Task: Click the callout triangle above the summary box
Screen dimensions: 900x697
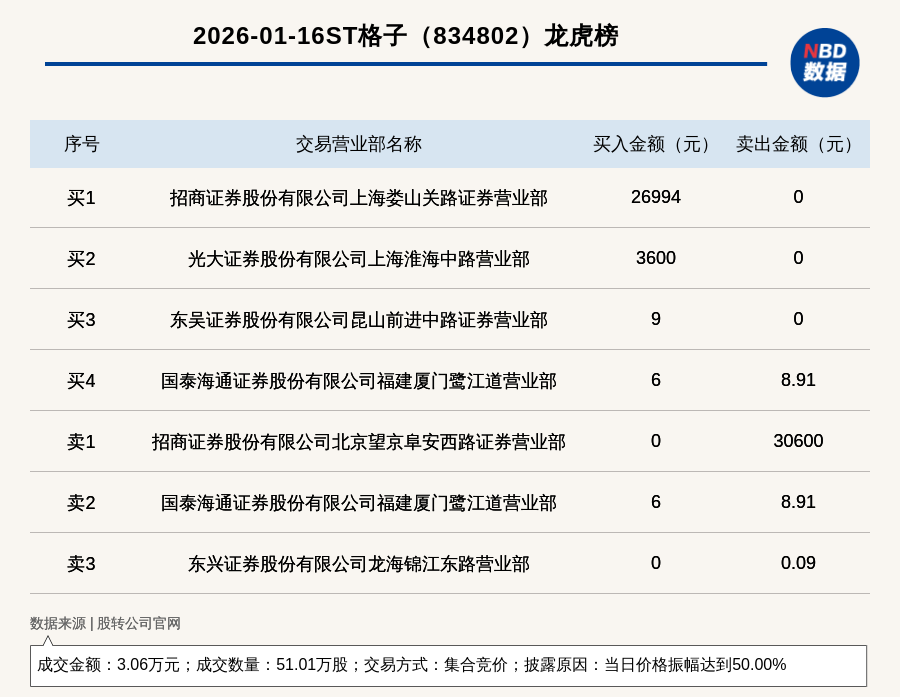Action: pyautogui.click(x=47, y=640)
